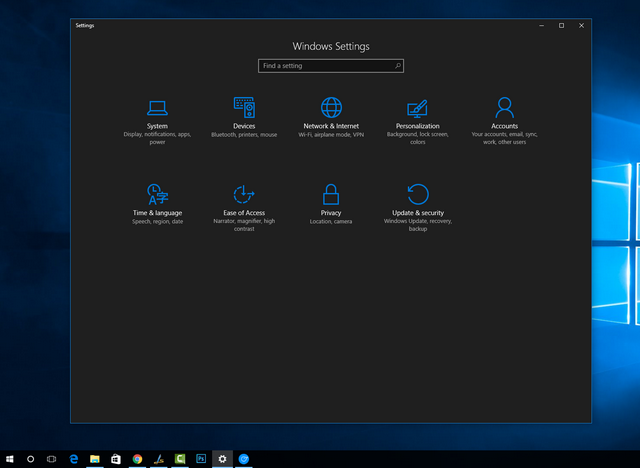
Task: Open Time & language settings
Action: click(157, 204)
